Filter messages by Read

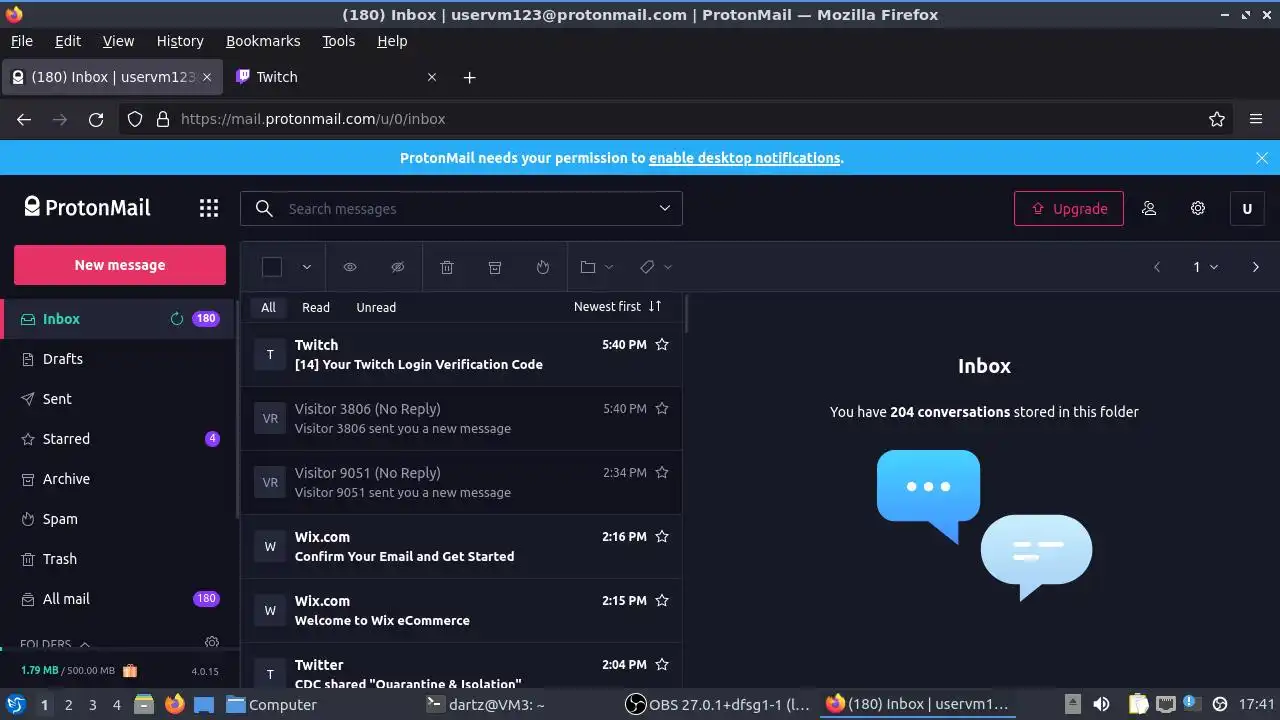pyautogui.click(x=316, y=307)
